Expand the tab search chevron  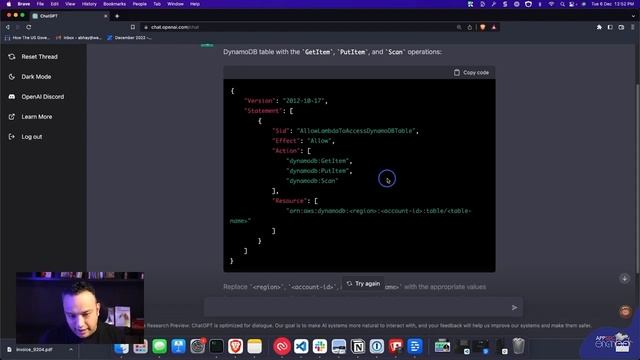pyautogui.click(x=633, y=16)
